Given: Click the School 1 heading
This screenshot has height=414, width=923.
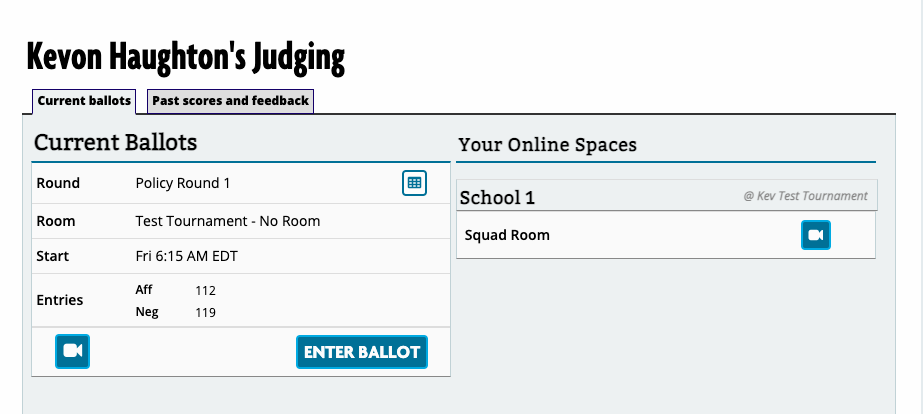Looking at the screenshot, I should 497,197.
